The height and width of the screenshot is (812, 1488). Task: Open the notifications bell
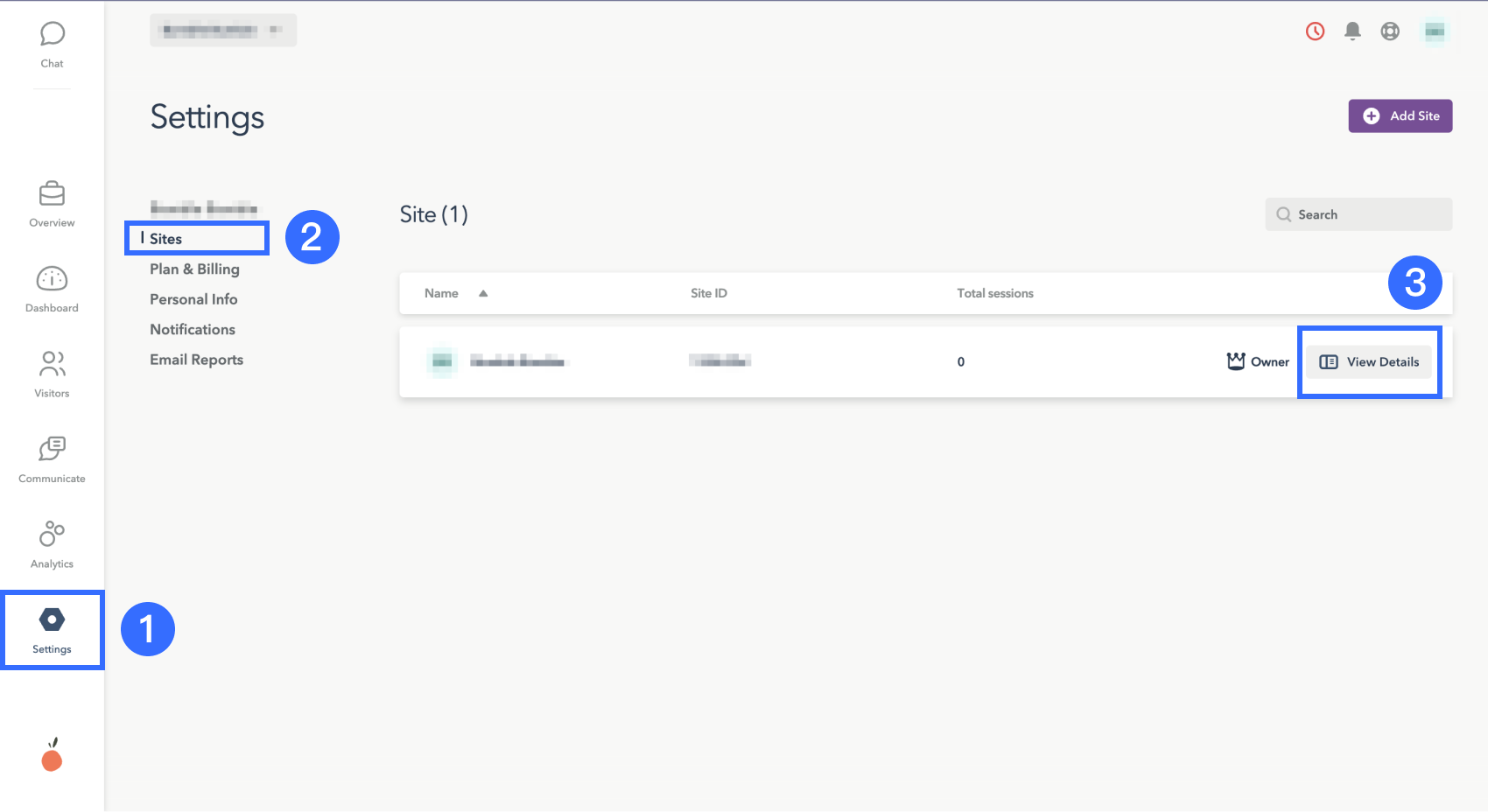tap(1352, 31)
